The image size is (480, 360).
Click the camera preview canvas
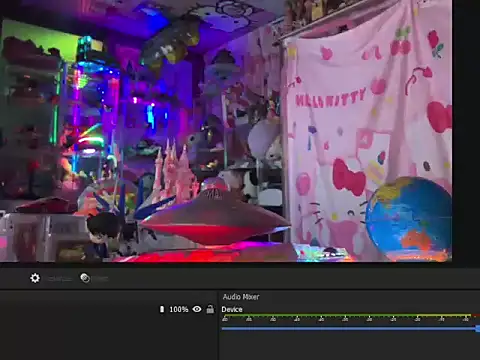pos(226,131)
